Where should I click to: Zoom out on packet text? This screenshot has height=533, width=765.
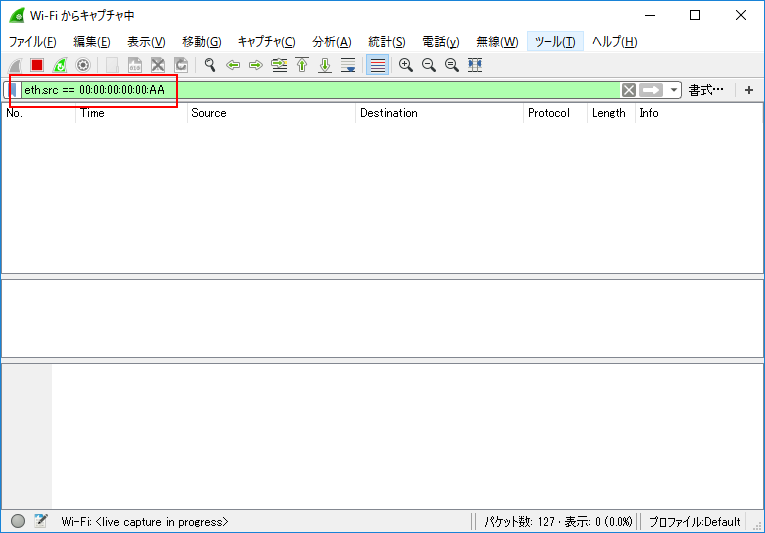(429, 65)
